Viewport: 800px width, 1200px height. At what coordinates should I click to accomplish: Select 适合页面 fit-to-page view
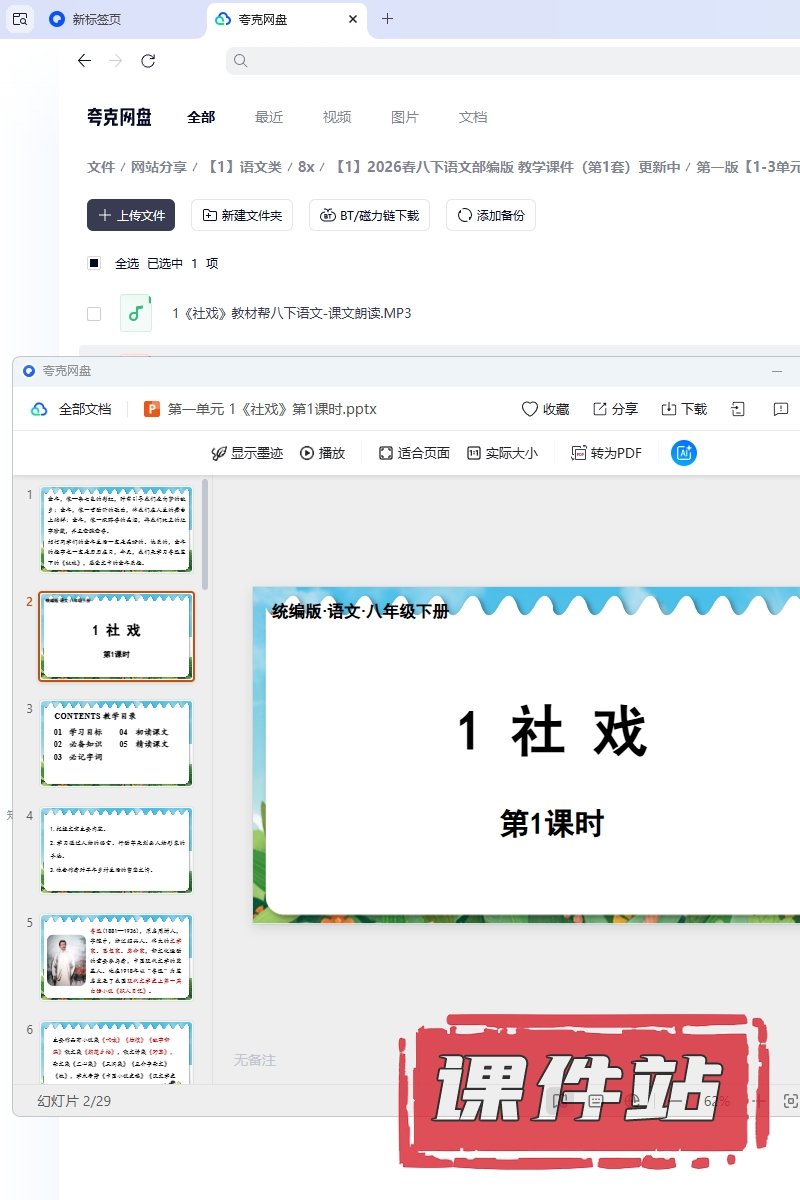414,453
